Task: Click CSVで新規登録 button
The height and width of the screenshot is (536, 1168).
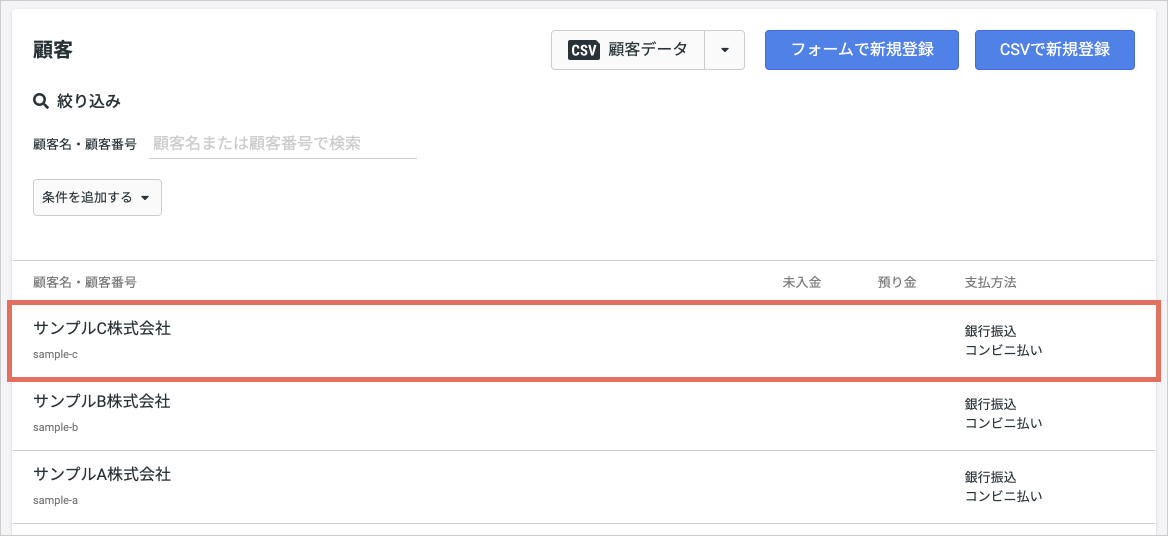Action: pyautogui.click(x=1055, y=50)
